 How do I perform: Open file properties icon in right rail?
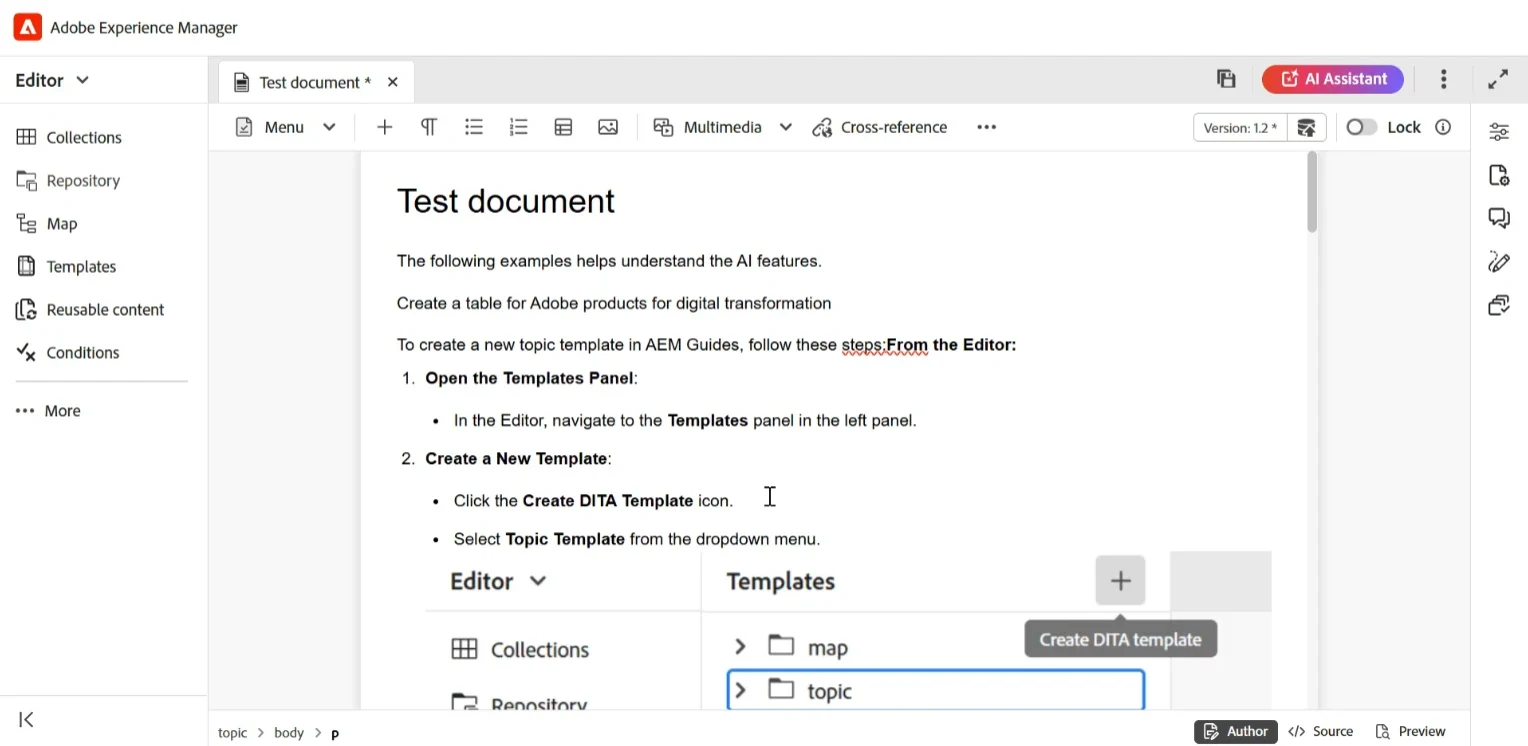[x=1499, y=175]
